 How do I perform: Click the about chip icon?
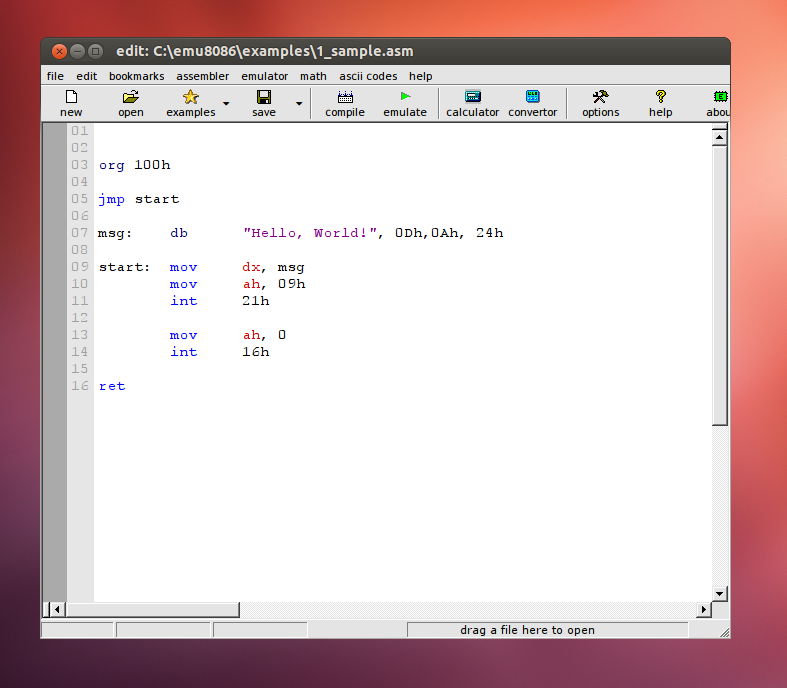click(721, 96)
